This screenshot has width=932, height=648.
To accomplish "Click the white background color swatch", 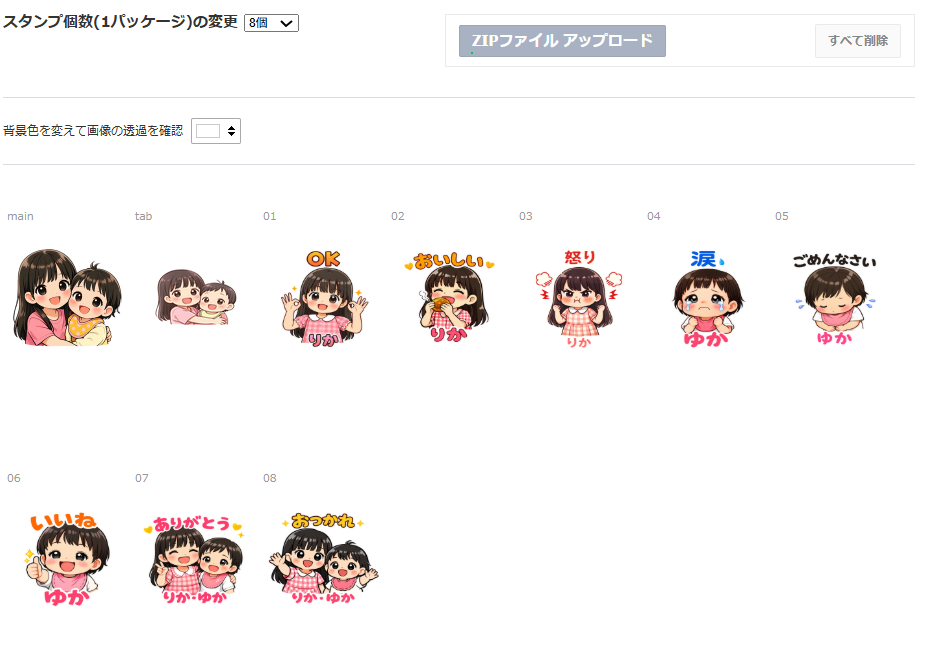I will (208, 131).
